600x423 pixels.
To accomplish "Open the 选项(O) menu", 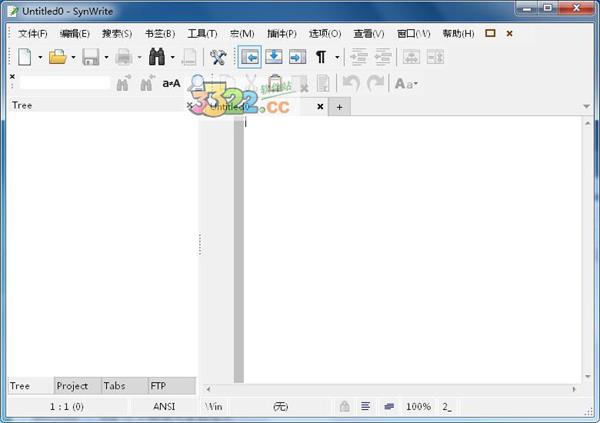I will [x=325, y=34].
